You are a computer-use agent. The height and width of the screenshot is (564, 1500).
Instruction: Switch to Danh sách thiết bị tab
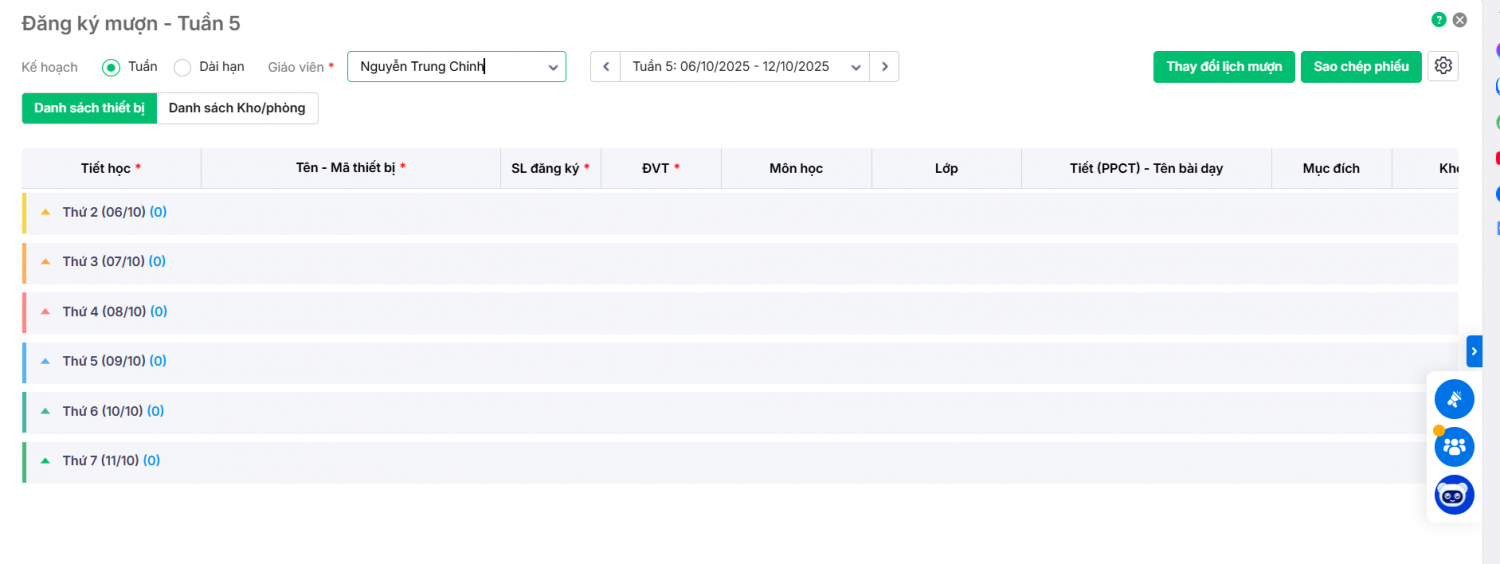[x=89, y=108]
